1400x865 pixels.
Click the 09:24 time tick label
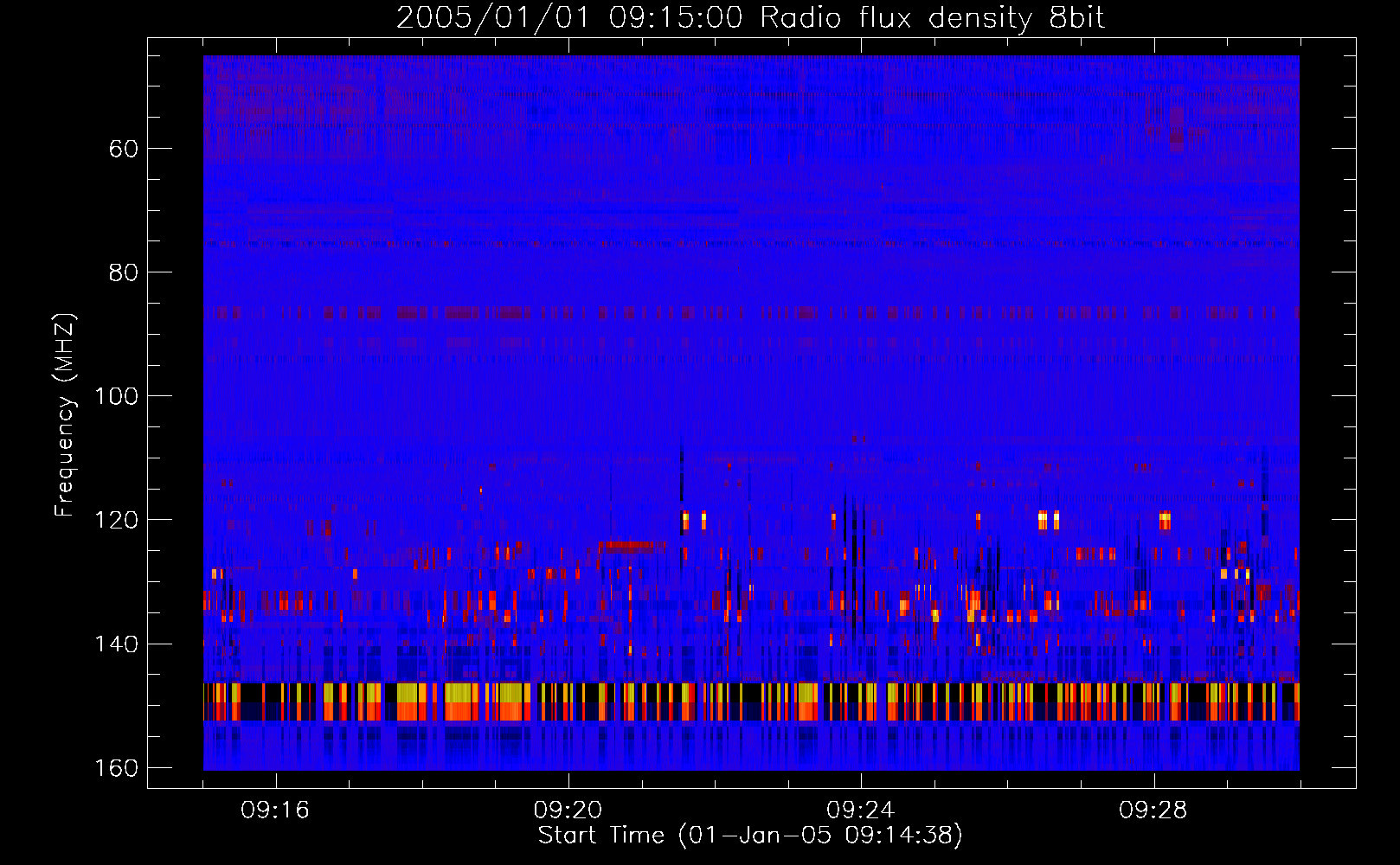pos(861,811)
